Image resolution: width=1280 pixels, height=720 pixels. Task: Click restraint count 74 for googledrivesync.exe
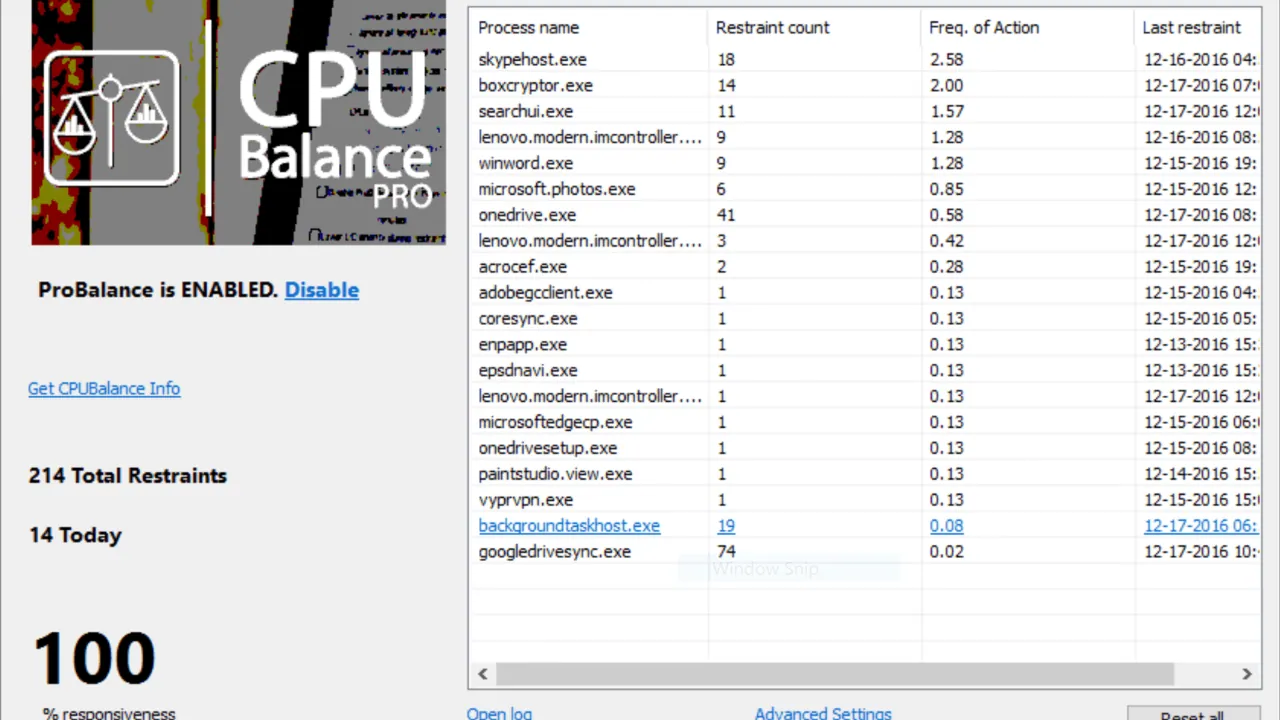tap(726, 553)
